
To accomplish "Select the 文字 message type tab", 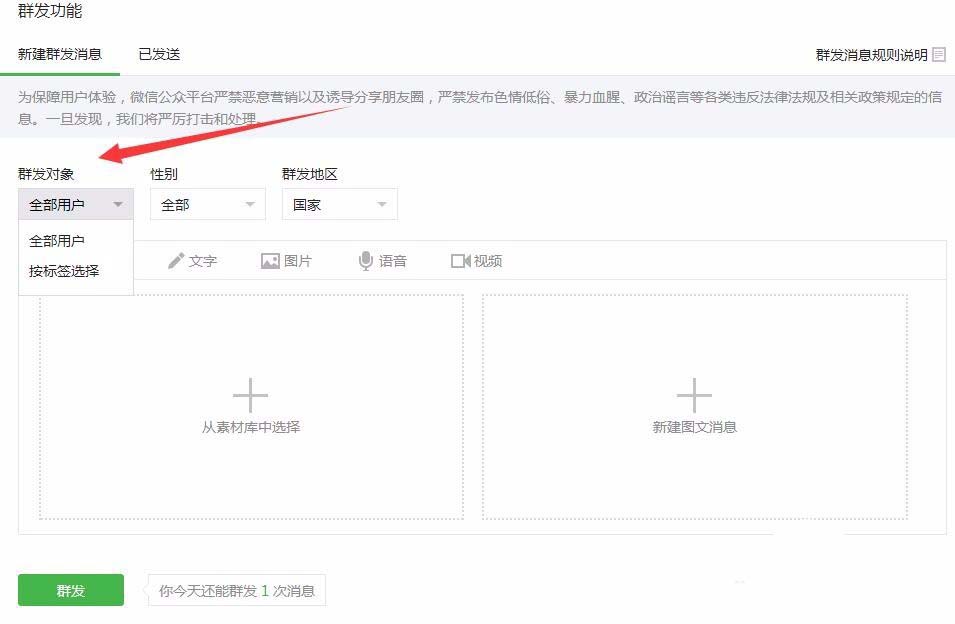I will point(192,261).
